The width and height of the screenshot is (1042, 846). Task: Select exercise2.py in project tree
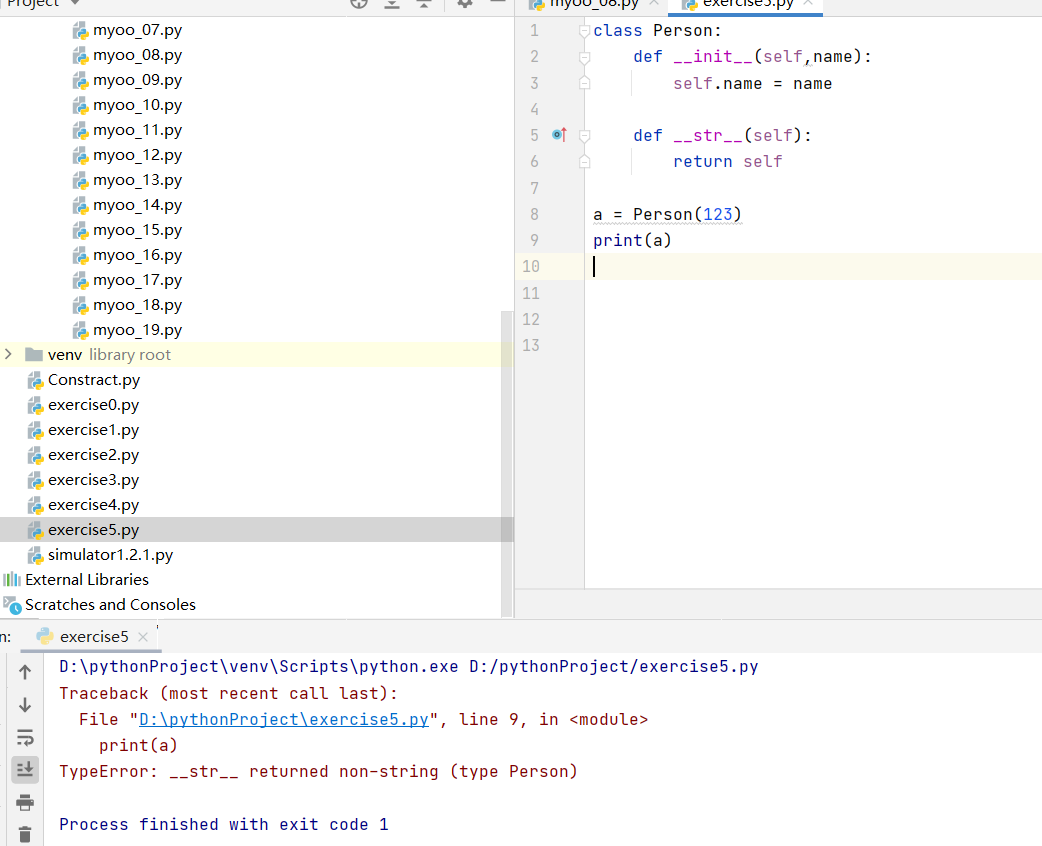pyautogui.click(x=84, y=455)
